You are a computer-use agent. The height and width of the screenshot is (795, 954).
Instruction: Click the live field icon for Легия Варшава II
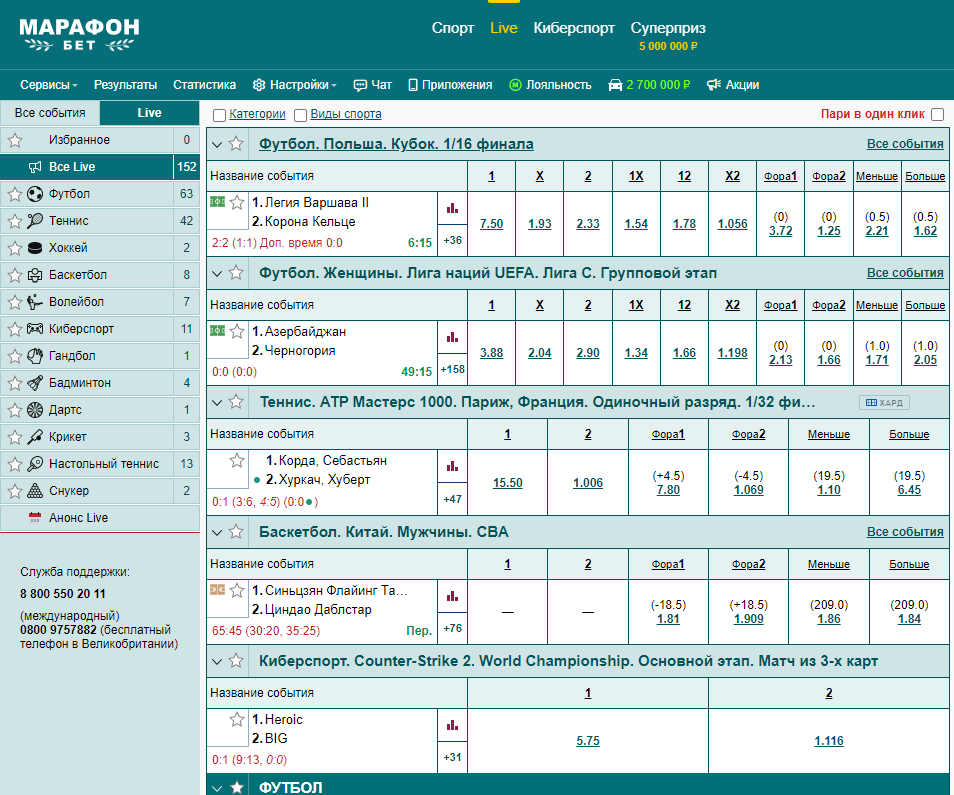pyautogui.click(x=217, y=201)
